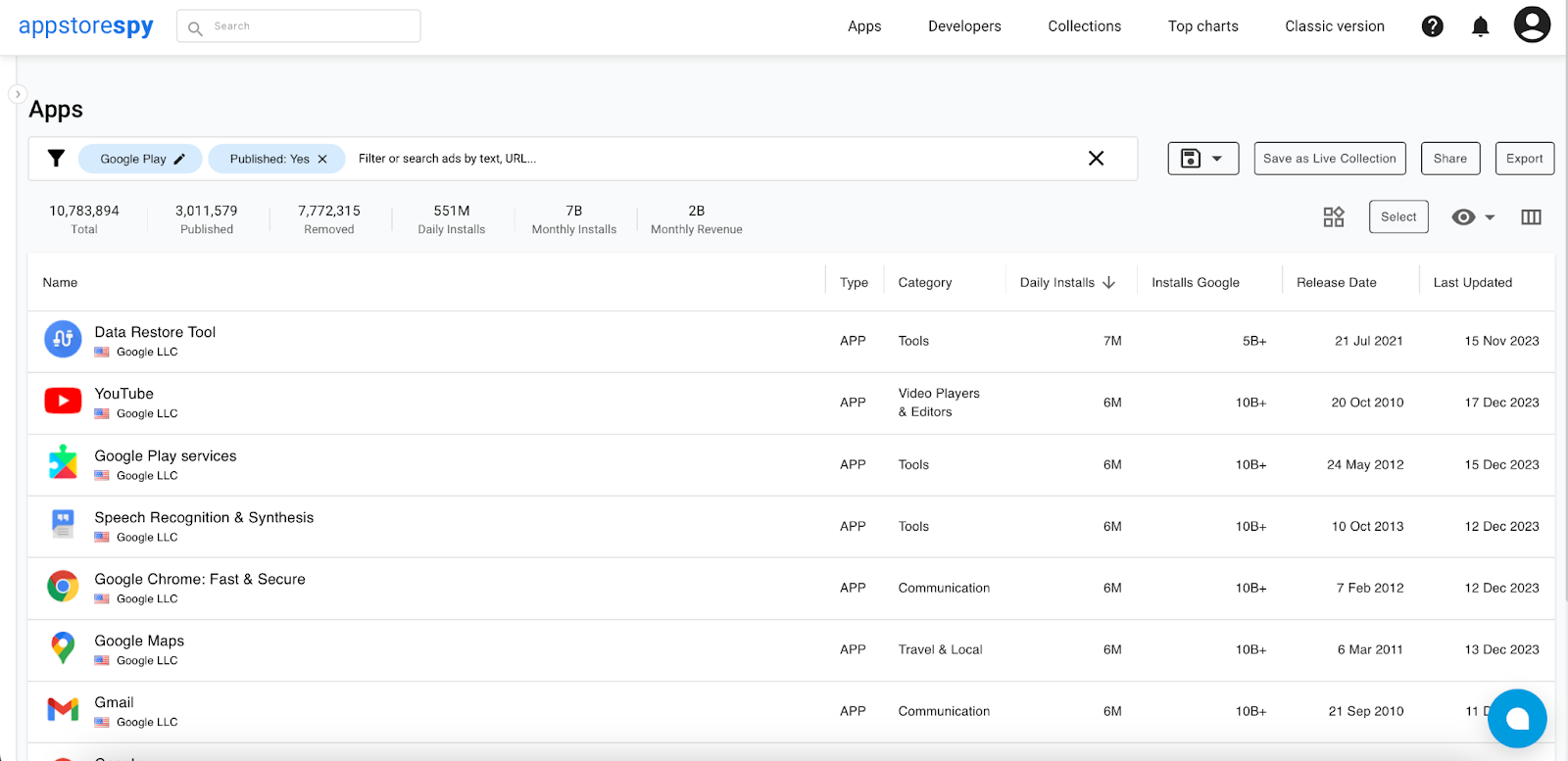This screenshot has width=1568, height=761.
Task: Click the YouTube app icon
Action: click(63, 401)
